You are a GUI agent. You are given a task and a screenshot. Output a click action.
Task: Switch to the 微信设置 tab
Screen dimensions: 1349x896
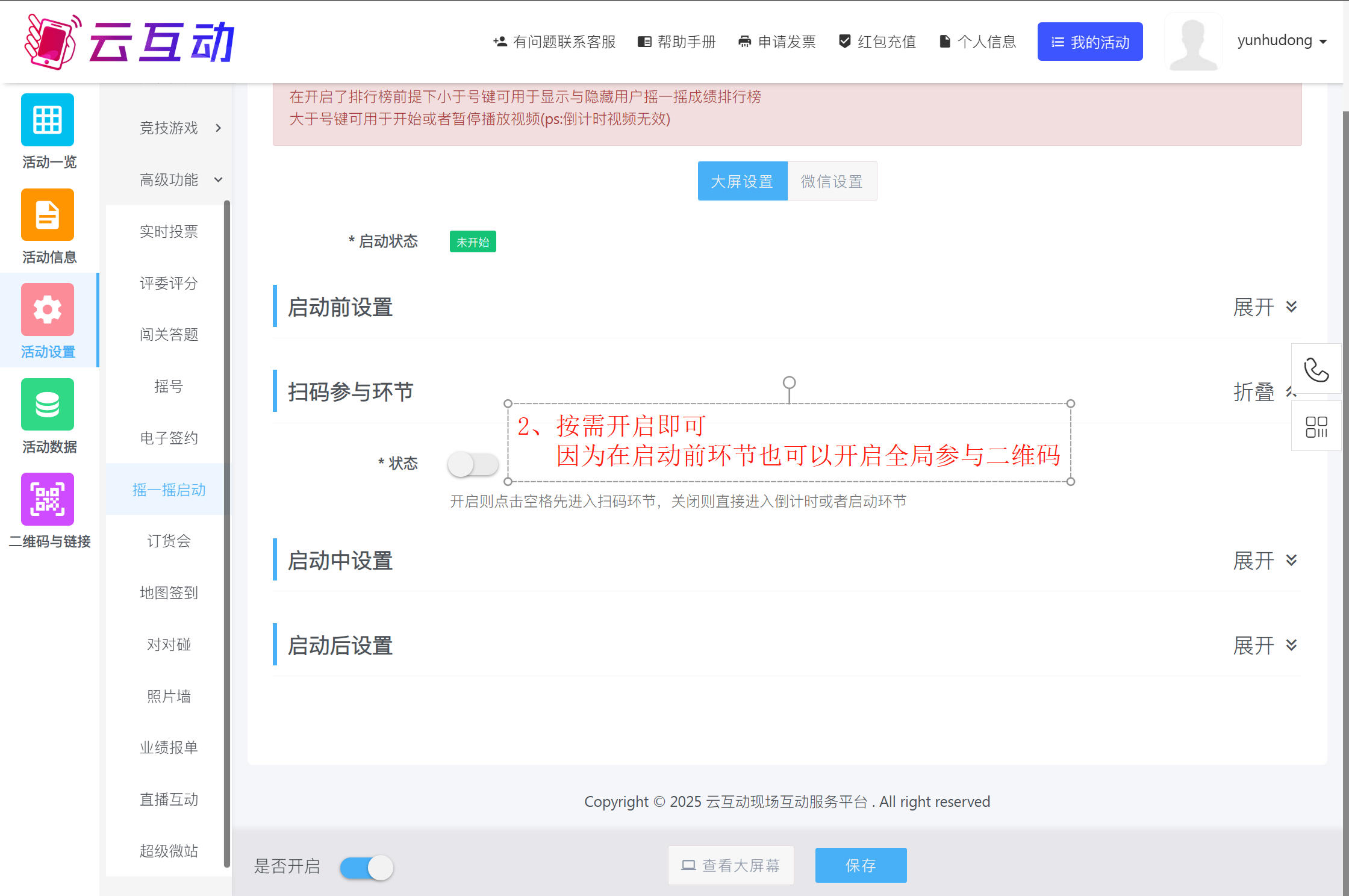click(832, 181)
